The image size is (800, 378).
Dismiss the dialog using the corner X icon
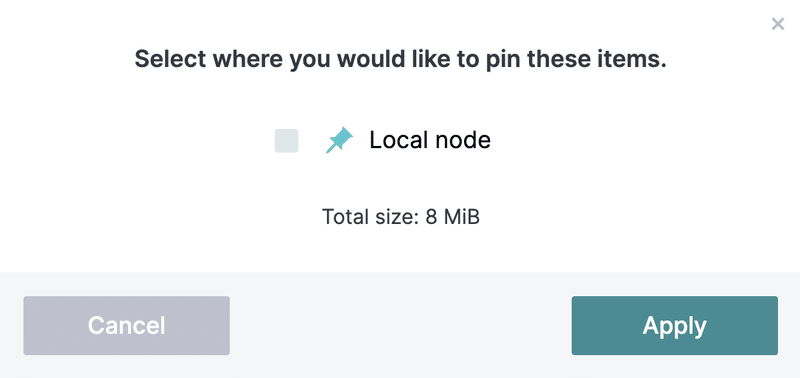778,24
